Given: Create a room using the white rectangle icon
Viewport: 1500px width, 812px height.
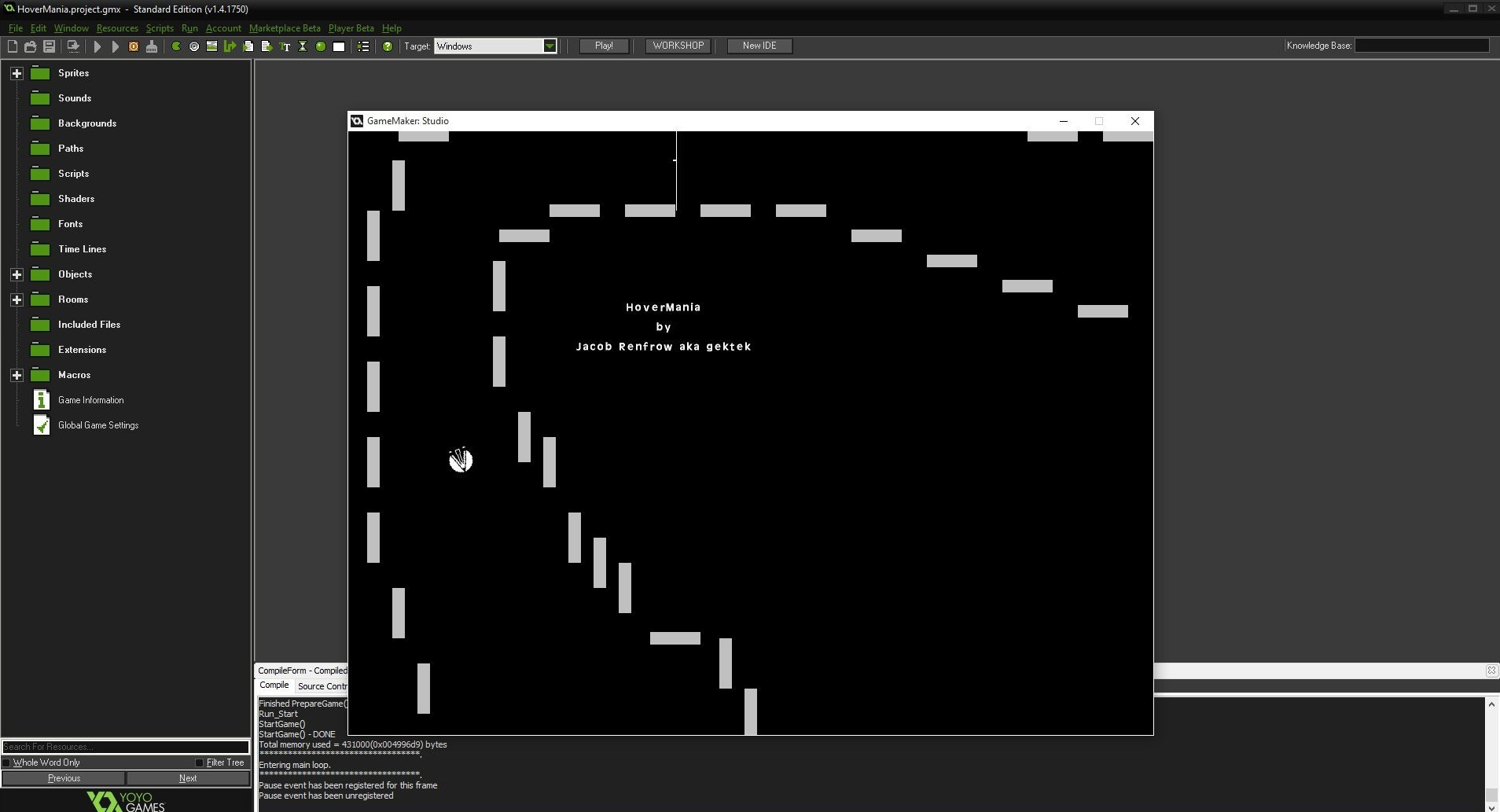Looking at the screenshot, I should (x=339, y=46).
